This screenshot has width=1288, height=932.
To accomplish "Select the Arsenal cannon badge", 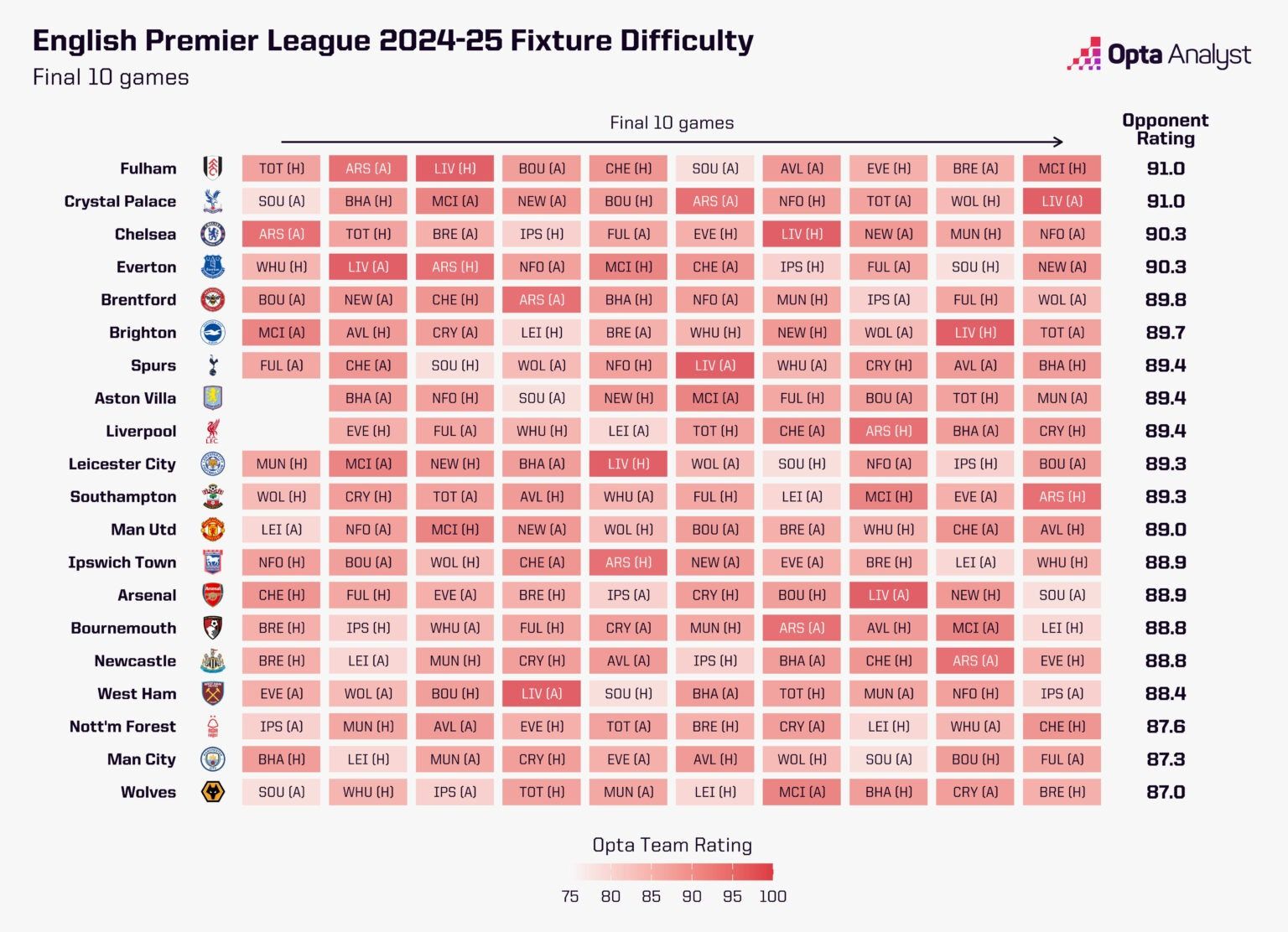I will pos(213,595).
